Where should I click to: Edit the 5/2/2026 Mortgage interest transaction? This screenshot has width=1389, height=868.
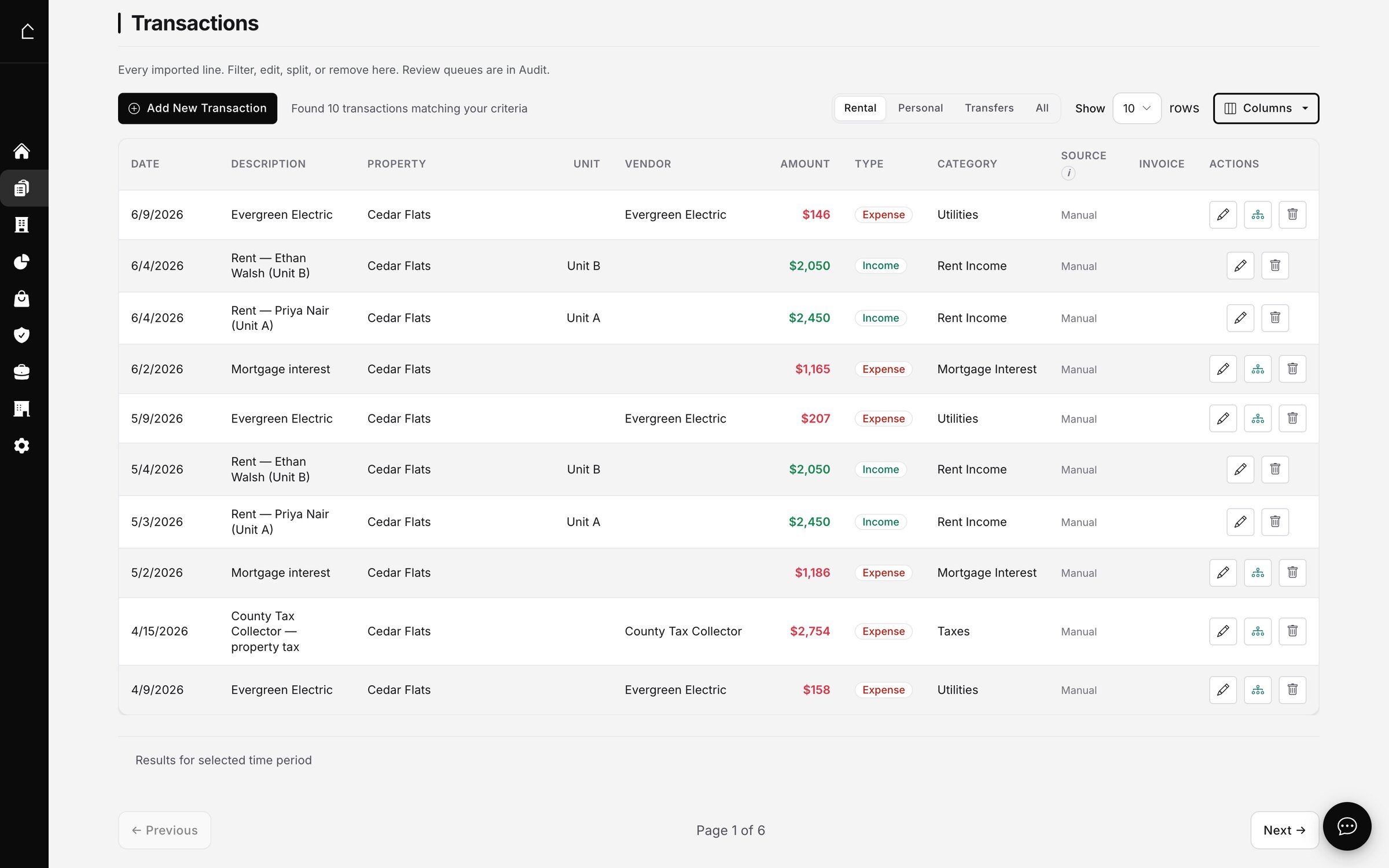coord(1223,573)
